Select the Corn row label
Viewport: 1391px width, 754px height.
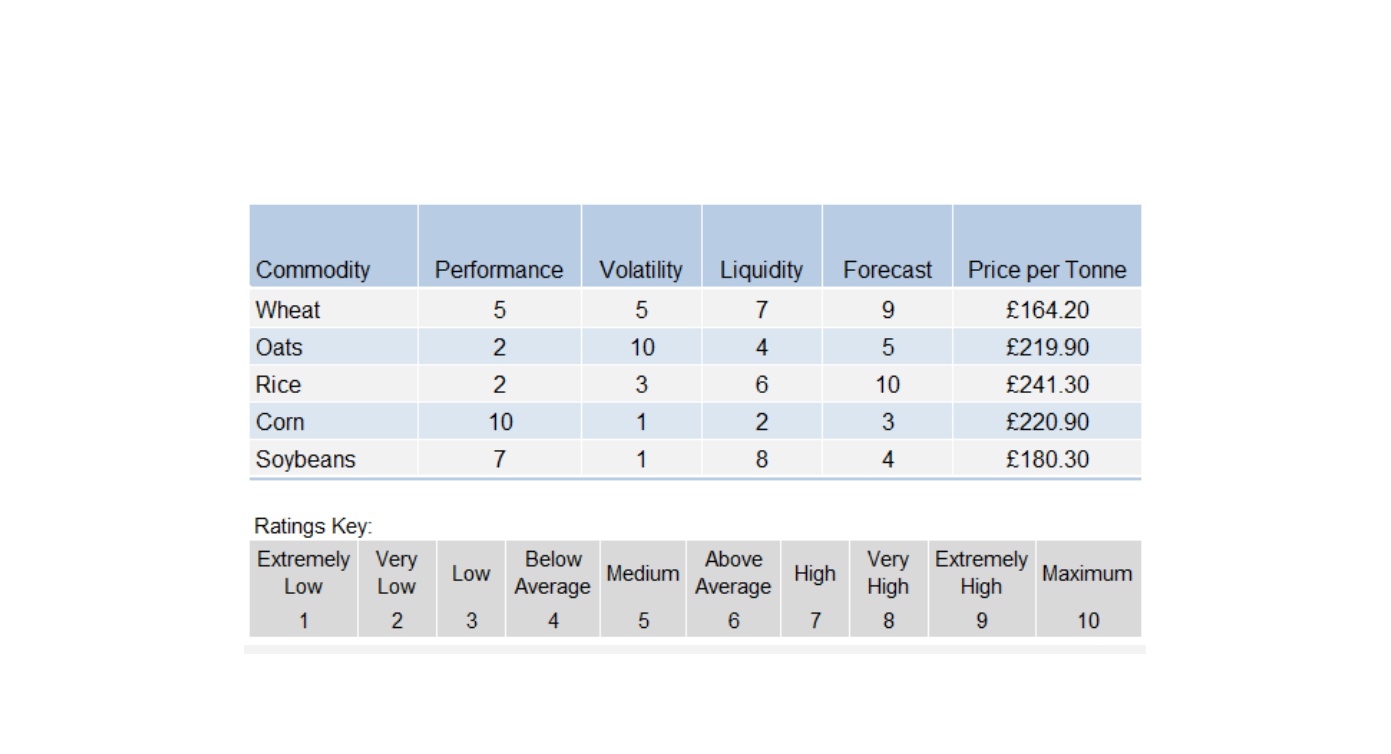(x=280, y=422)
